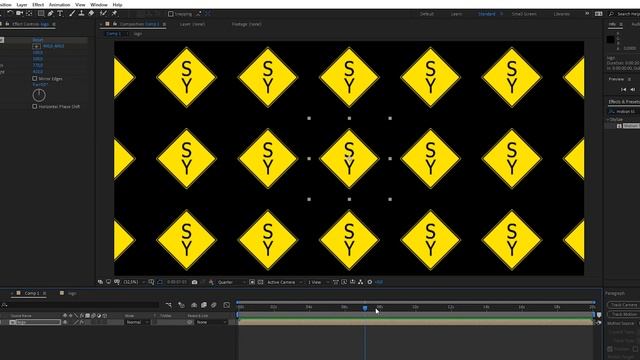Click the current time indicator playhead
640x360 pixels.
tap(365, 308)
